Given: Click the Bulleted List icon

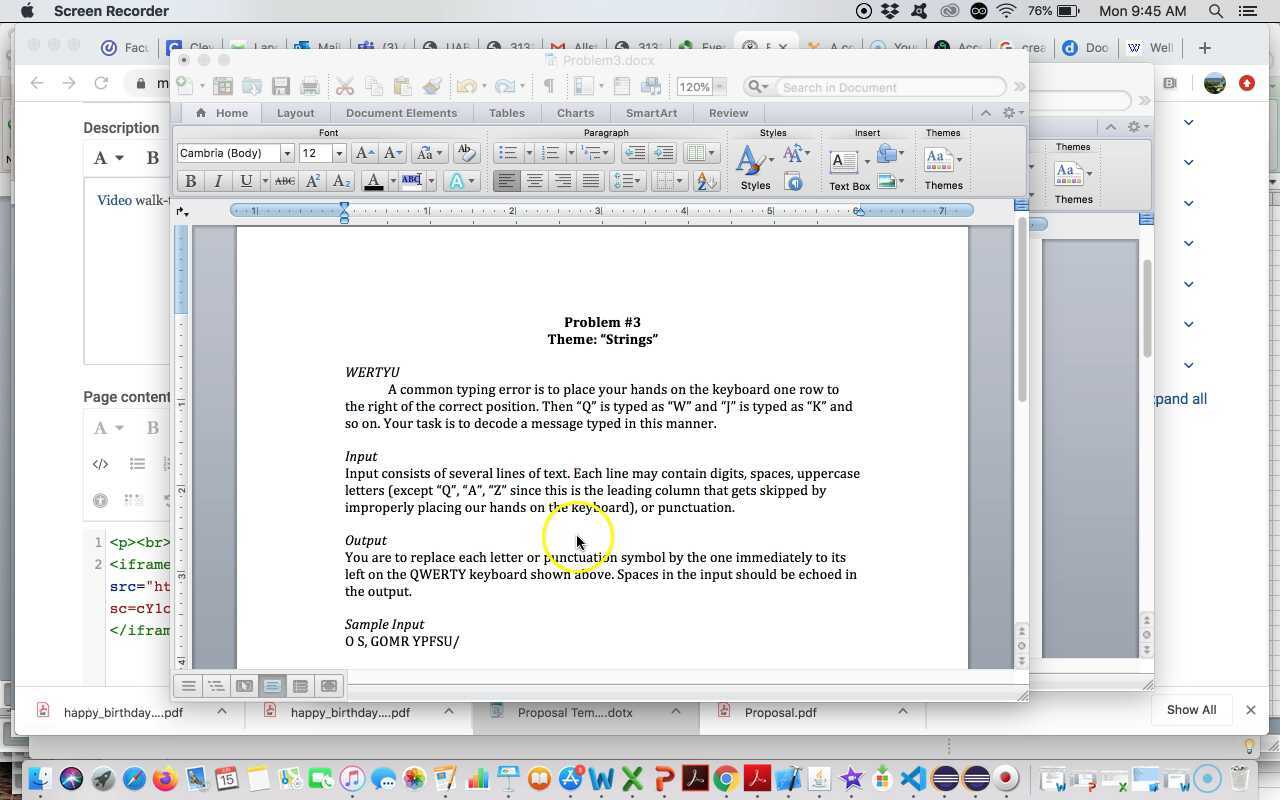Looking at the screenshot, I should click(x=508, y=153).
